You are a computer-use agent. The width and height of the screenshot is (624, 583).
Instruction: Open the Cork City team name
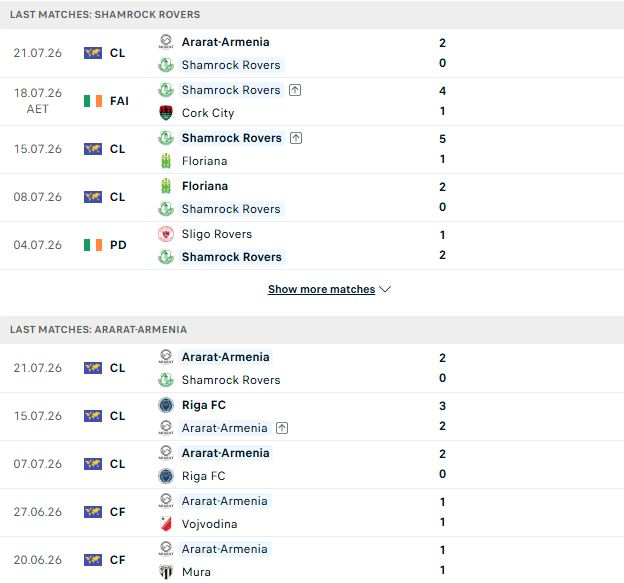pos(208,113)
